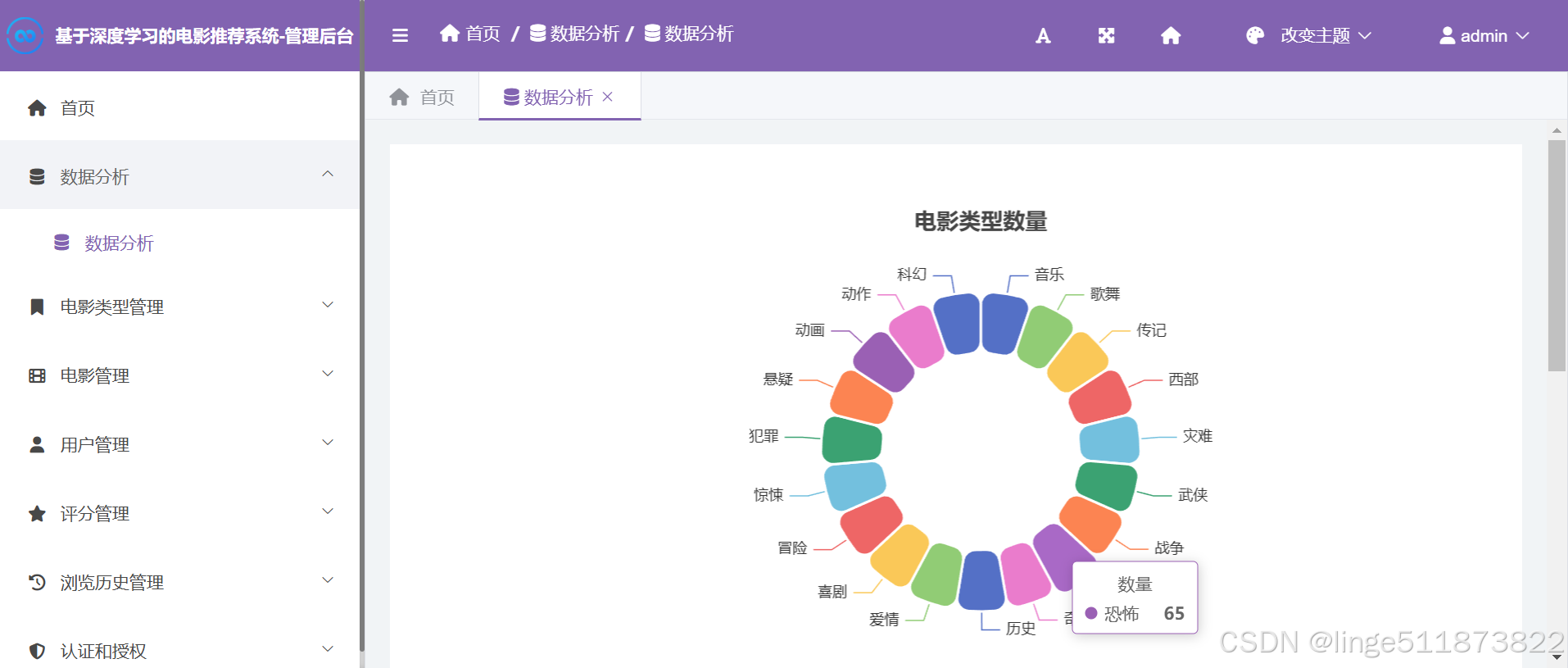Expand the 用户管理 menu chevron
1568x668 pixels.
pos(328,443)
